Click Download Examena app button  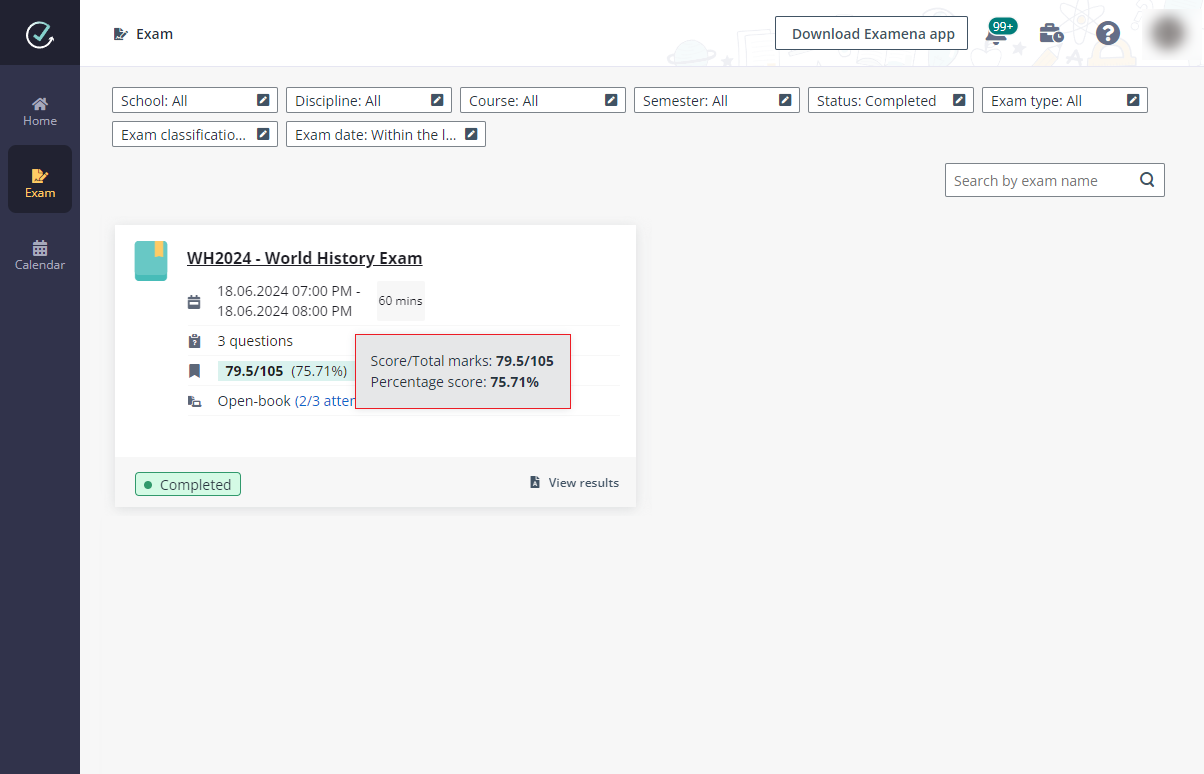[872, 34]
